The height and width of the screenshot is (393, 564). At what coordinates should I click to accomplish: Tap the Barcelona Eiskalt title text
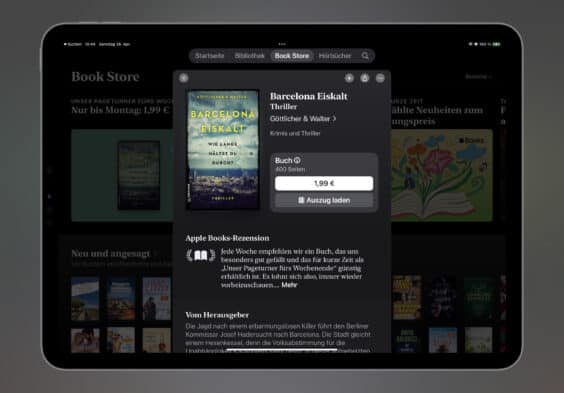coord(309,96)
